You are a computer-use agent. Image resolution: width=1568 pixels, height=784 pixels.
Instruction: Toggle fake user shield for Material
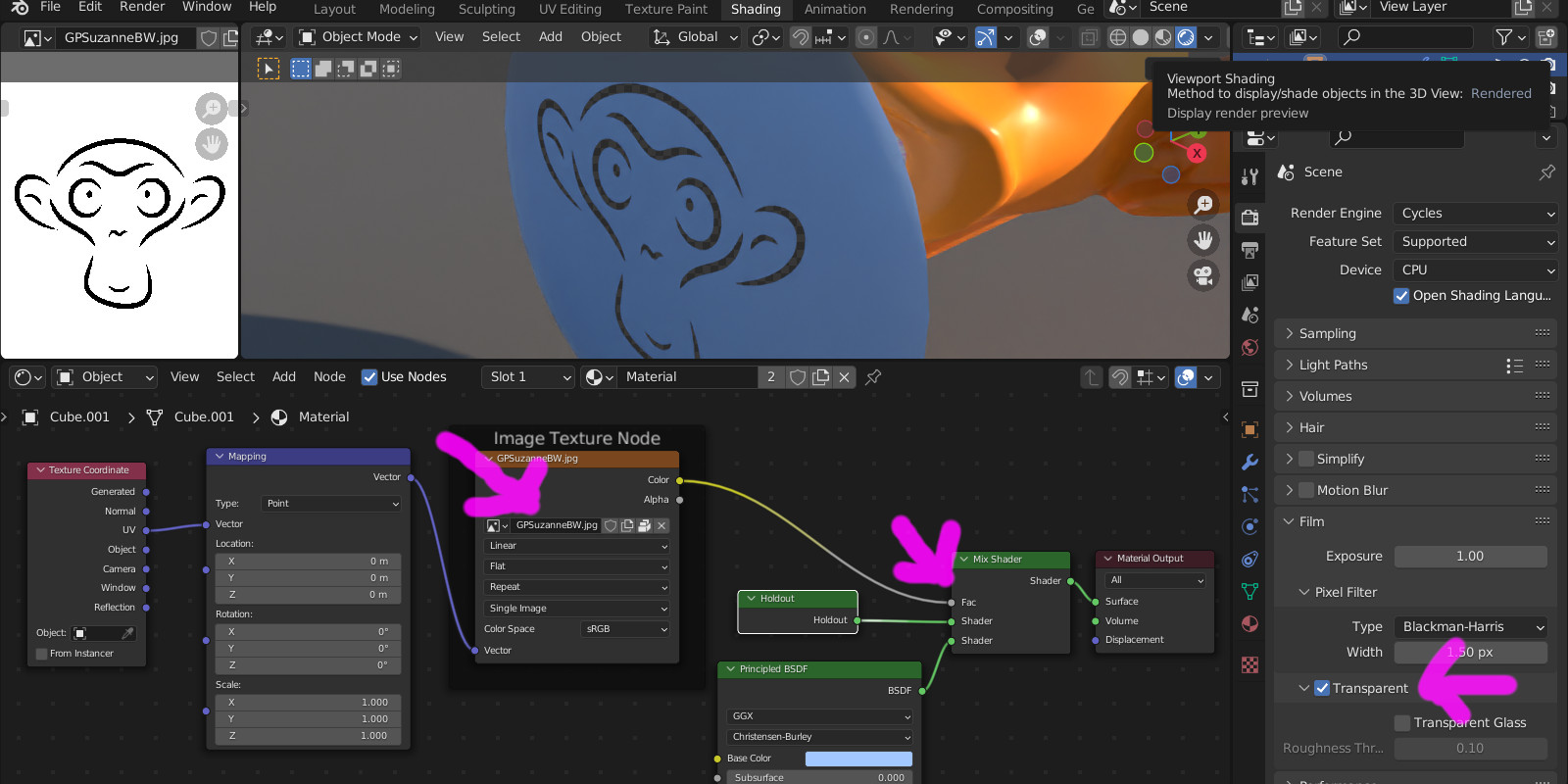798,376
